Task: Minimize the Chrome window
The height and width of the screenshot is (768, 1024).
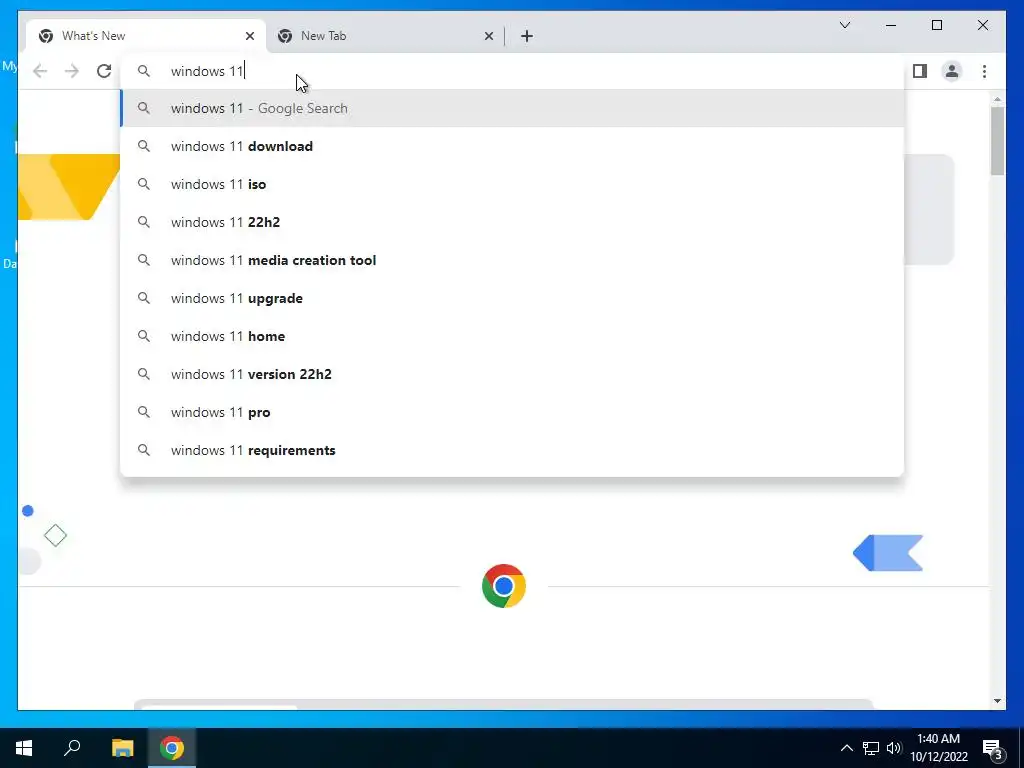Action: (891, 25)
